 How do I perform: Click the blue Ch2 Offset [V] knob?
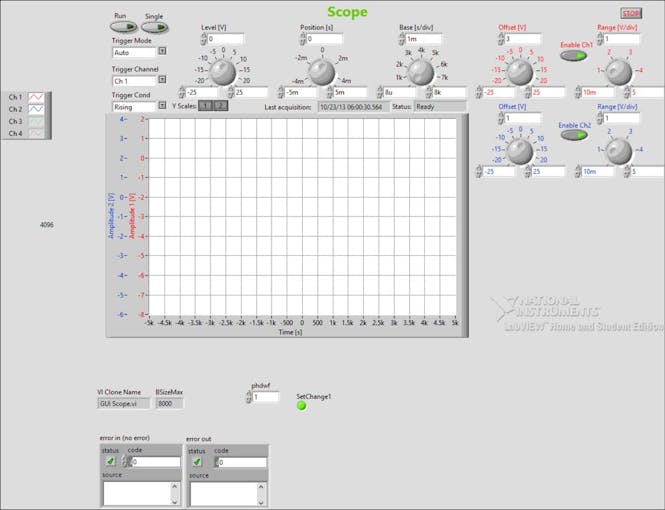coord(520,152)
